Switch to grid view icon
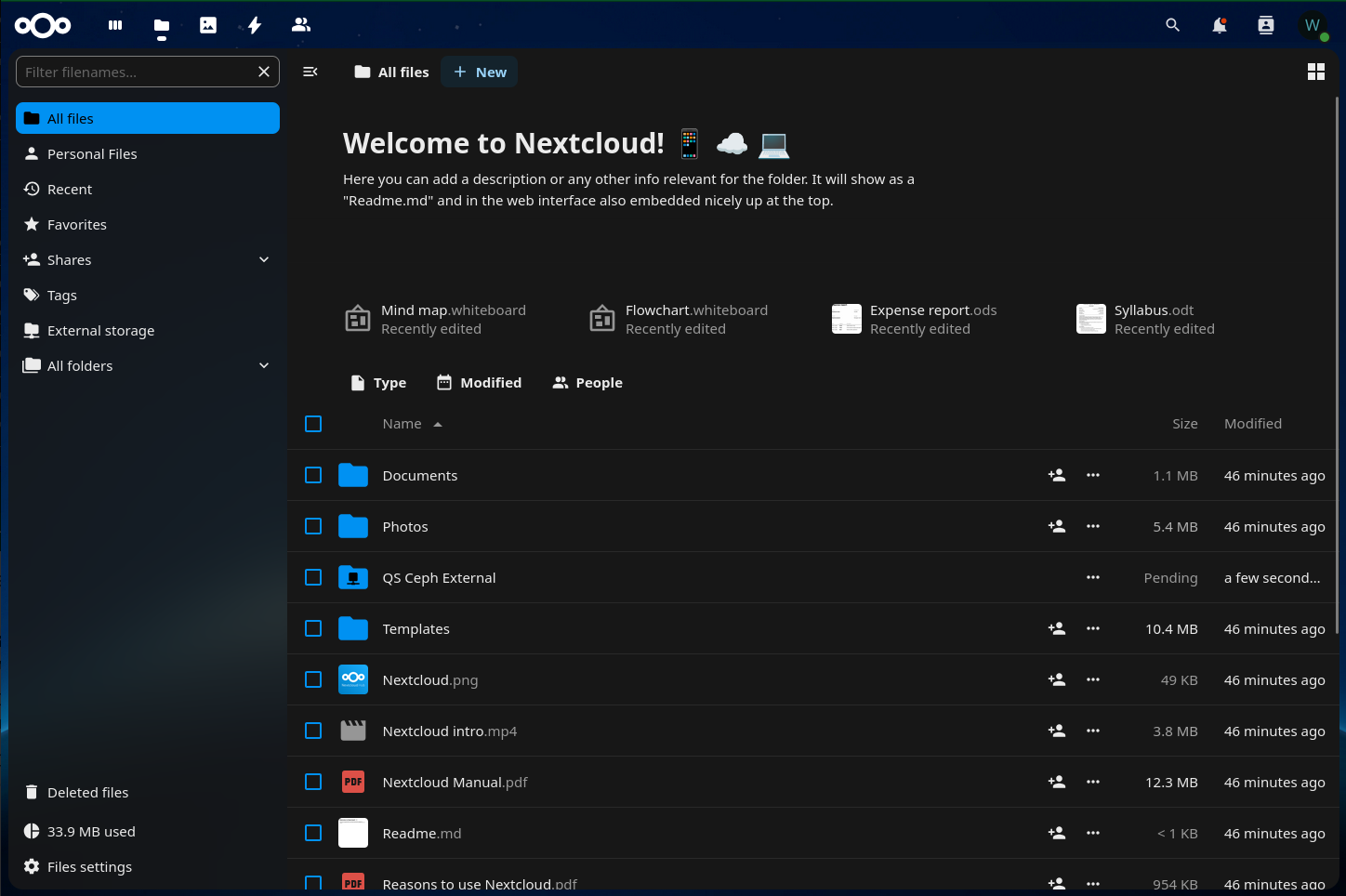Image resolution: width=1346 pixels, height=896 pixels. click(1316, 72)
